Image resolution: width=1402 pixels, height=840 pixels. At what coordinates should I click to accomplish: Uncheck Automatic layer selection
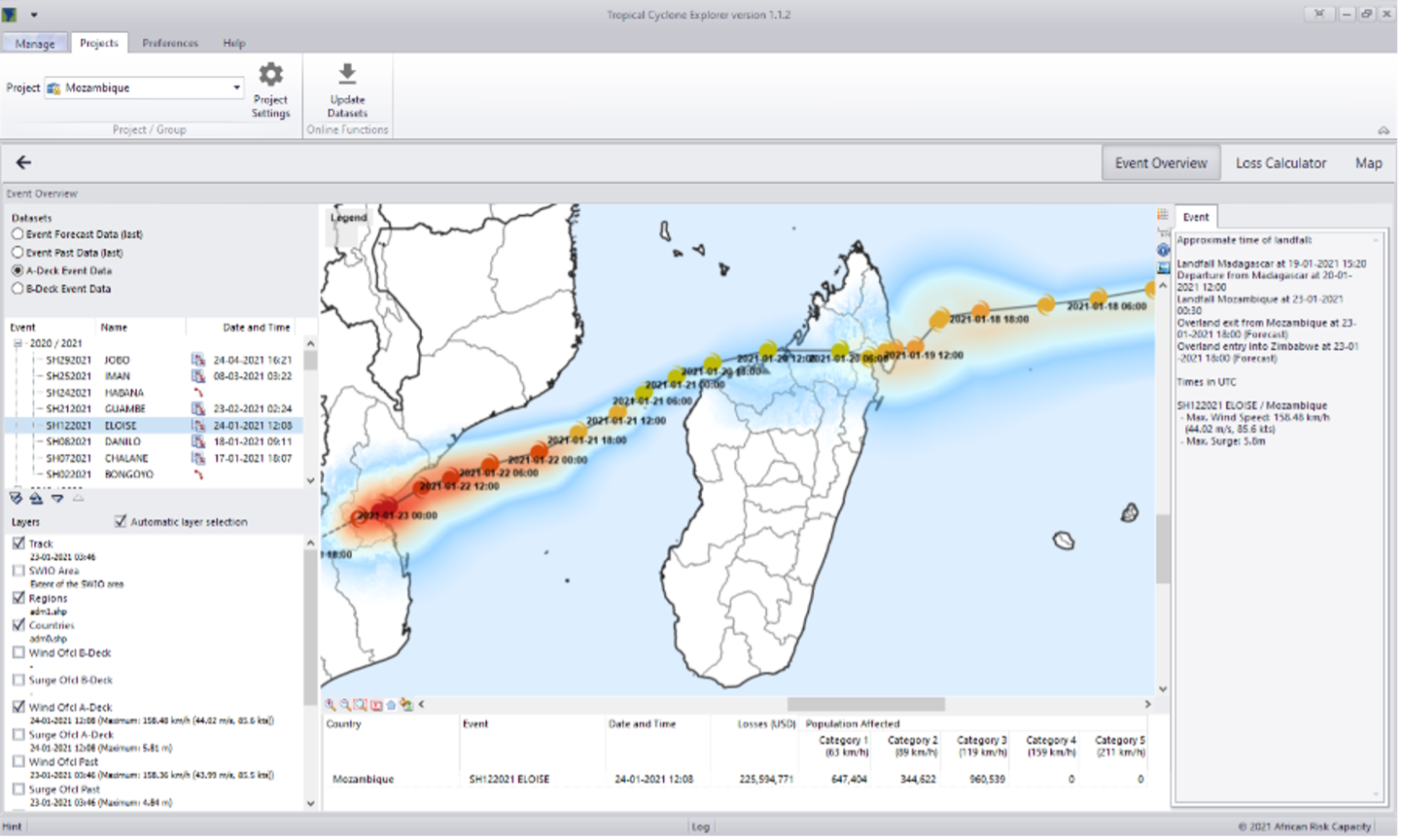click(x=121, y=522)
